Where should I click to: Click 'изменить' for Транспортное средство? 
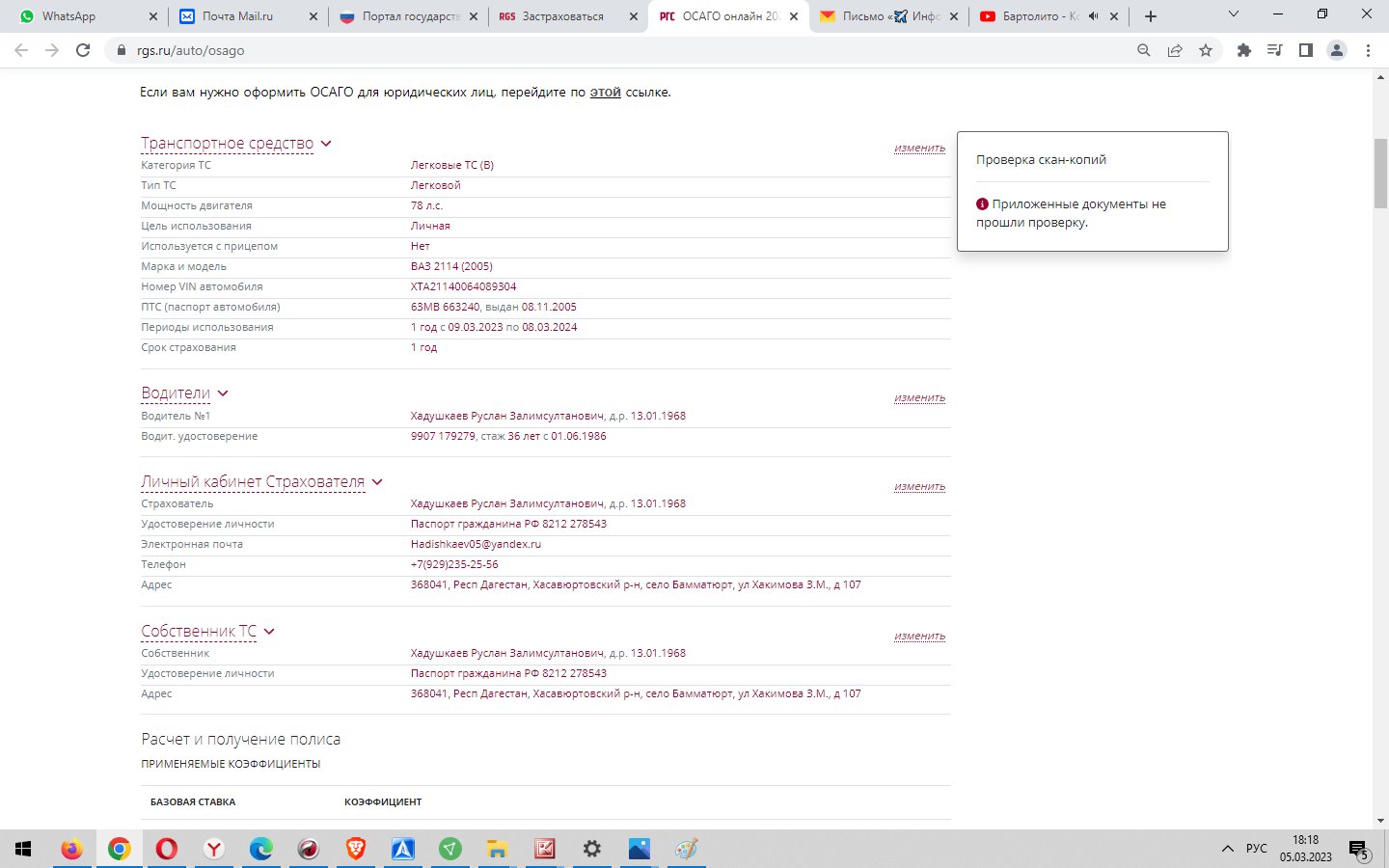coord(919,149)
